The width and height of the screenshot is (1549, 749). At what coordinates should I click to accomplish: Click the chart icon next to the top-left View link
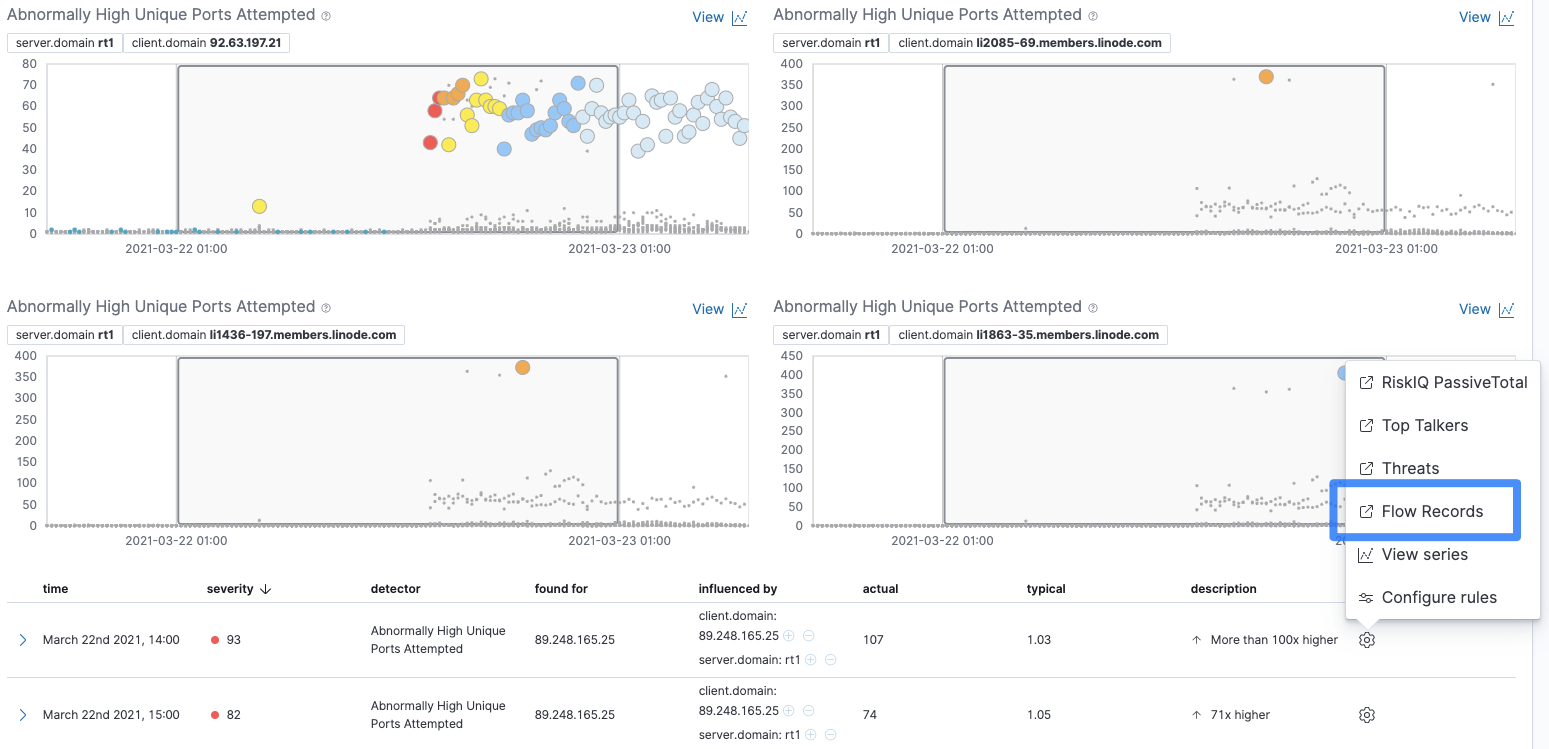click(738, 17)
